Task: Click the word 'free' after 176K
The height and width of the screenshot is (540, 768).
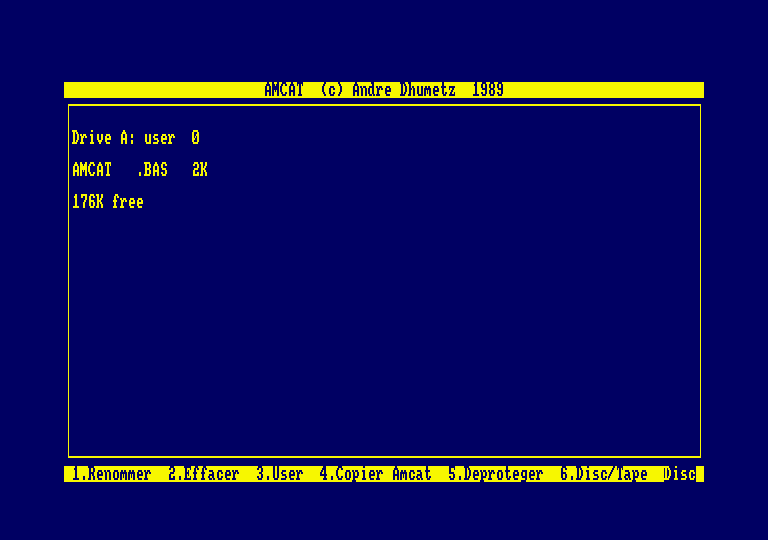Action: (x=127, y=202)
